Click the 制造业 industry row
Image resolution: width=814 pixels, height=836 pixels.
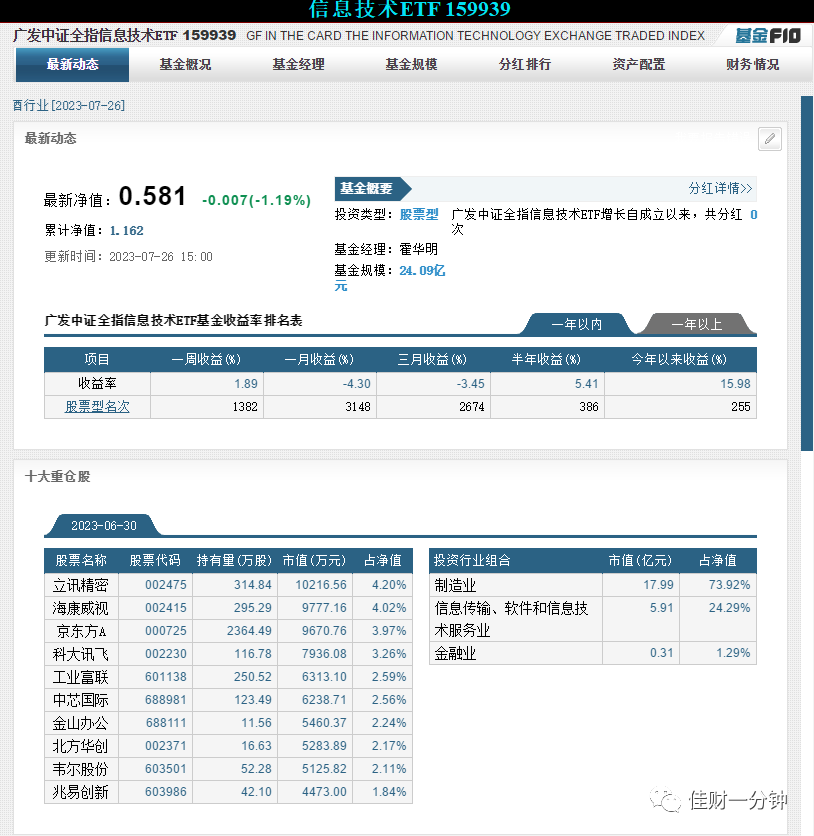(x=593, y=585)
